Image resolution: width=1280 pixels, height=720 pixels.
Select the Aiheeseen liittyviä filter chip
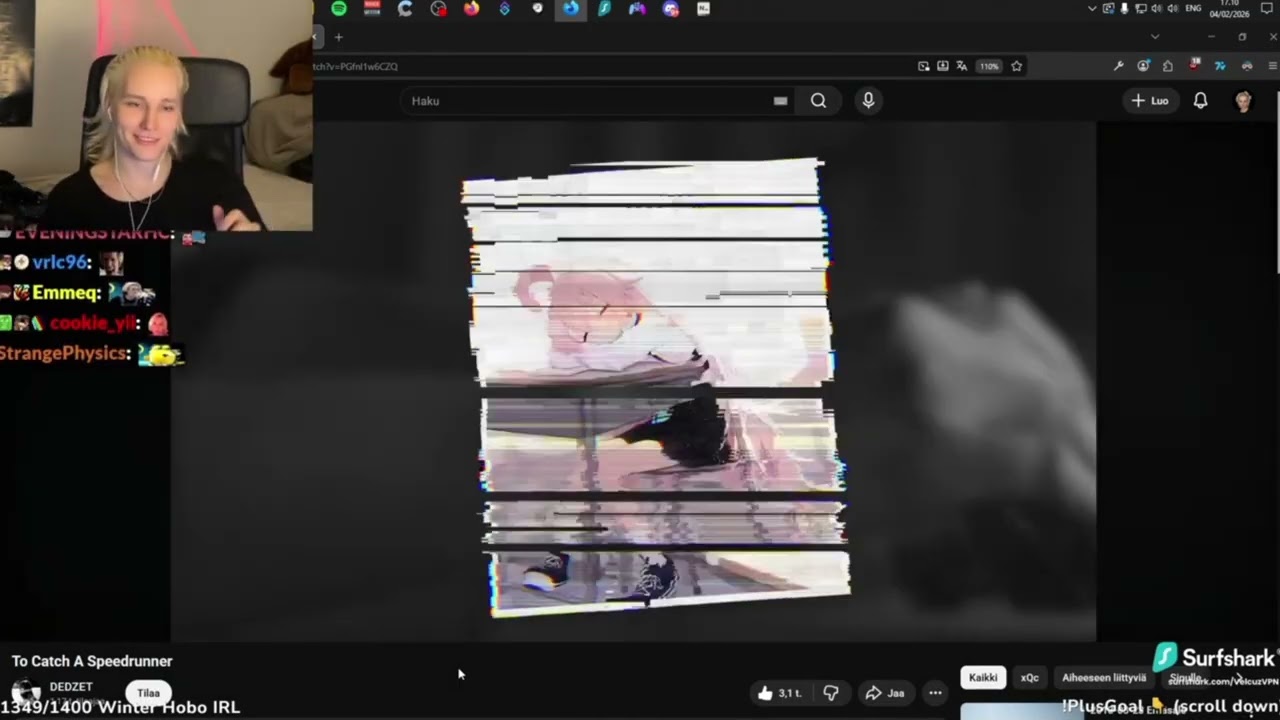pos(1104,677)
